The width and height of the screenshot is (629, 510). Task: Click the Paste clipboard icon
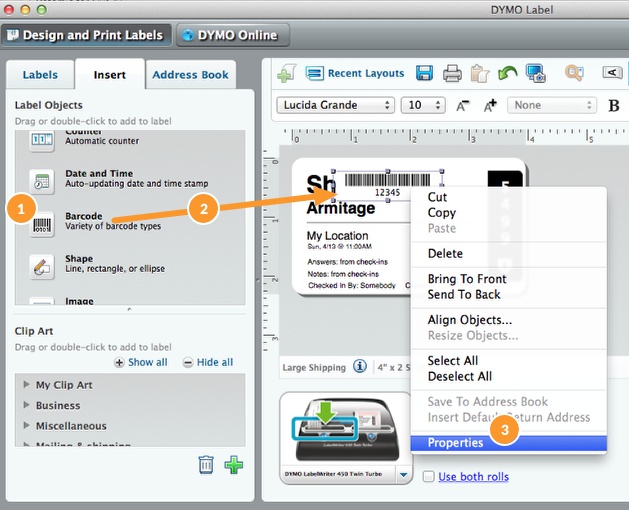point(480,73)
